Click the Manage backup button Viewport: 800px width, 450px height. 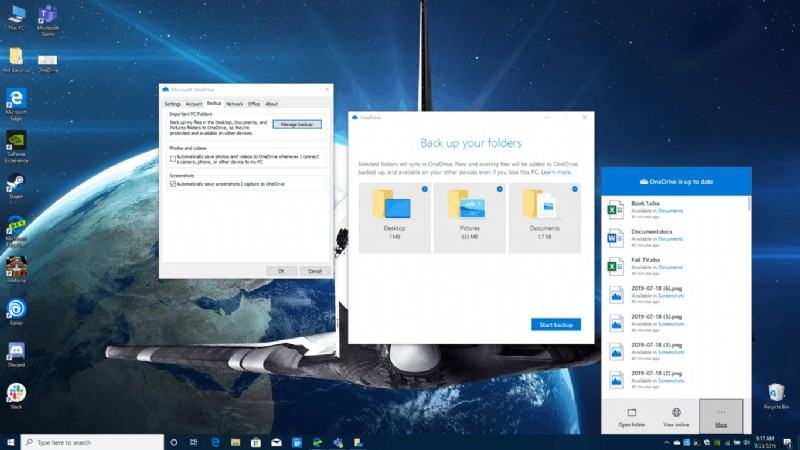click(x=297, y=124)
